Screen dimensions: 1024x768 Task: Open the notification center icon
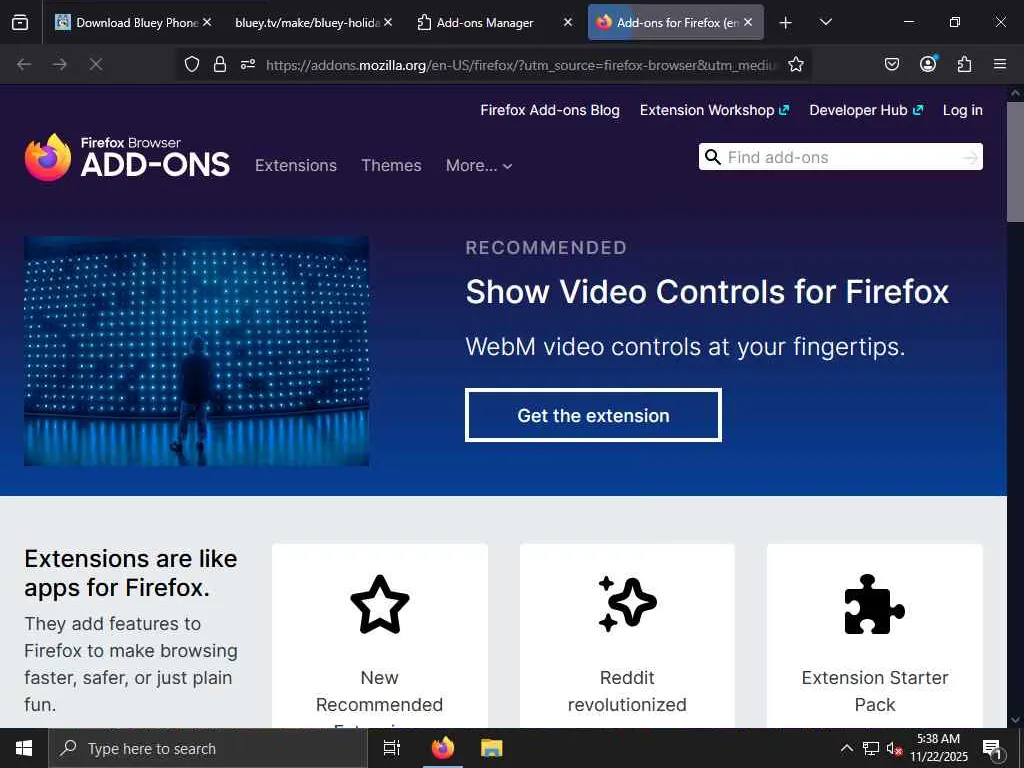tap(992, 749)
